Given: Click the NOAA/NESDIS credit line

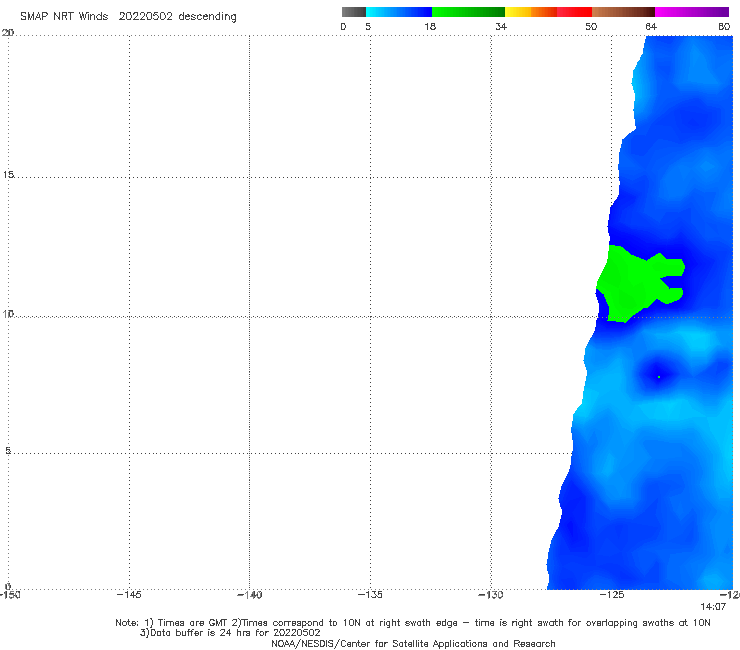Looking at the screenshot, I should pyautogui.click(x=413, y=644).
